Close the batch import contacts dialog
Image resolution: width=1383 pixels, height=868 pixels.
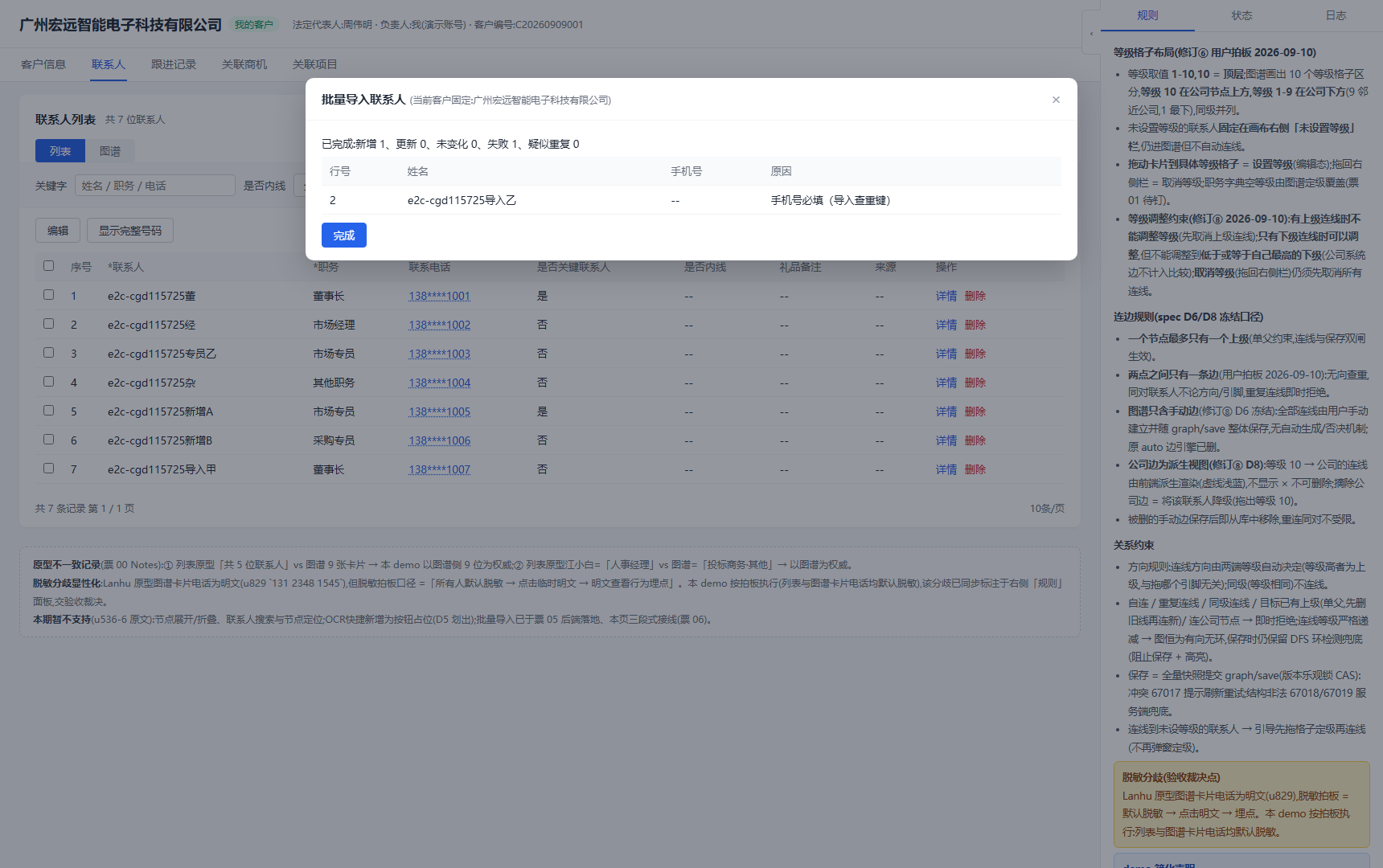pos(1056,100)
